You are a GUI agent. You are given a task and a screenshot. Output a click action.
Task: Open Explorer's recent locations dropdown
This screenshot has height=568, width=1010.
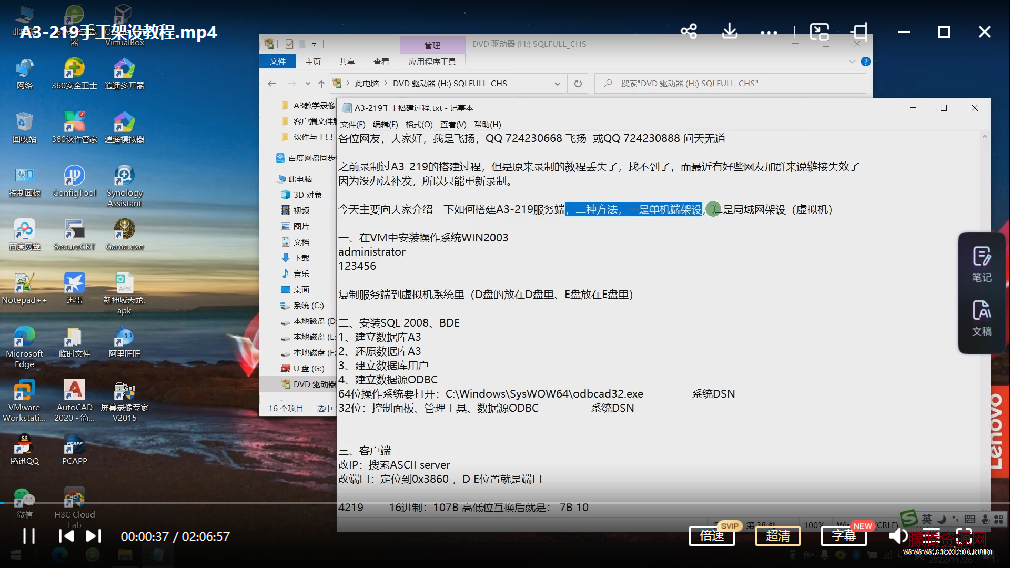tap(307, 84)
